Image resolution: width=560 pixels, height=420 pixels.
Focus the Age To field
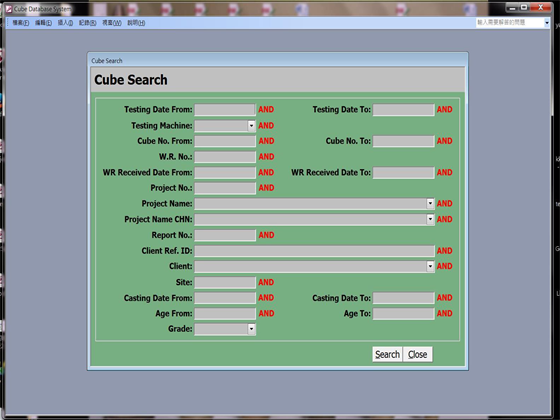404,314
